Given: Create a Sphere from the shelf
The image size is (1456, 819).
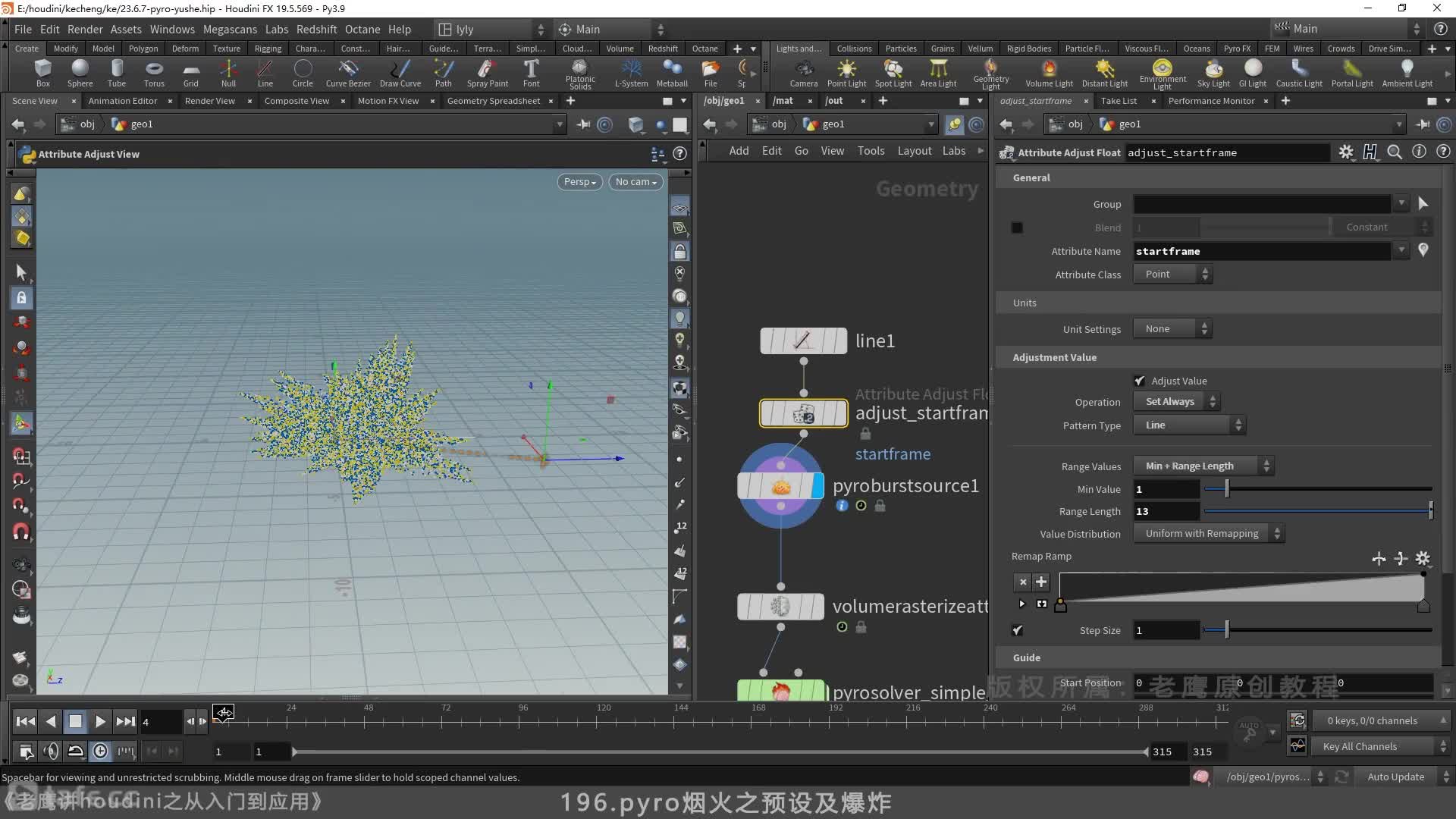Looking at the screenshot, I should pos(80,74).
